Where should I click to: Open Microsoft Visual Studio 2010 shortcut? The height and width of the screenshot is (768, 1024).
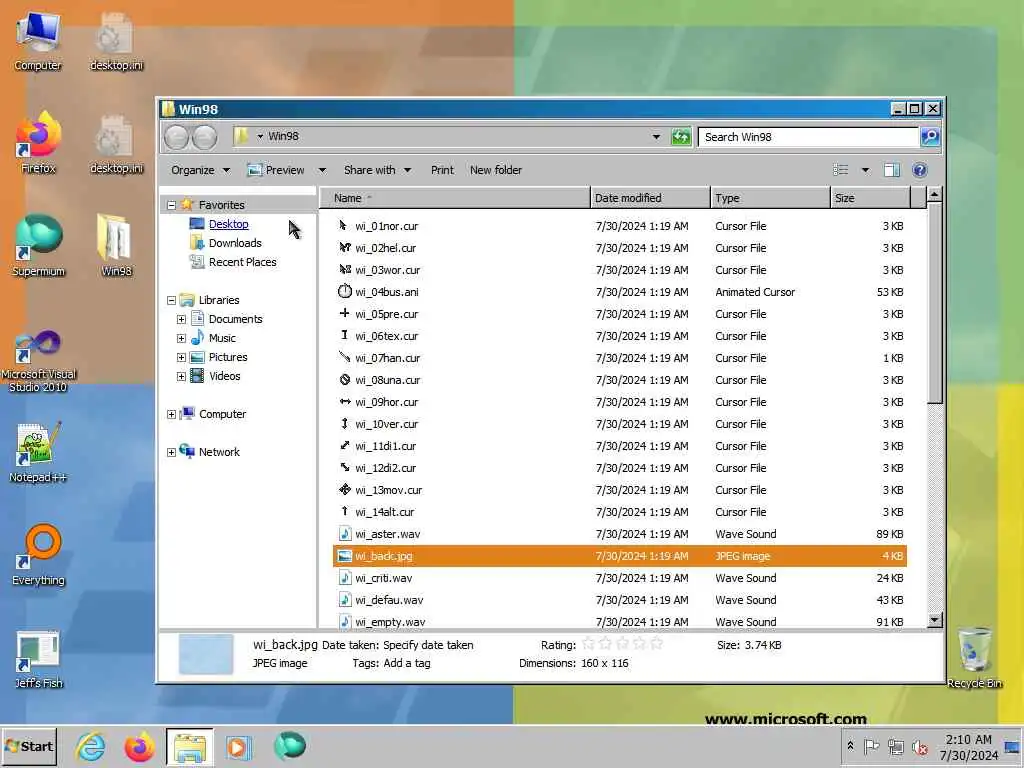tap(38, 360)
